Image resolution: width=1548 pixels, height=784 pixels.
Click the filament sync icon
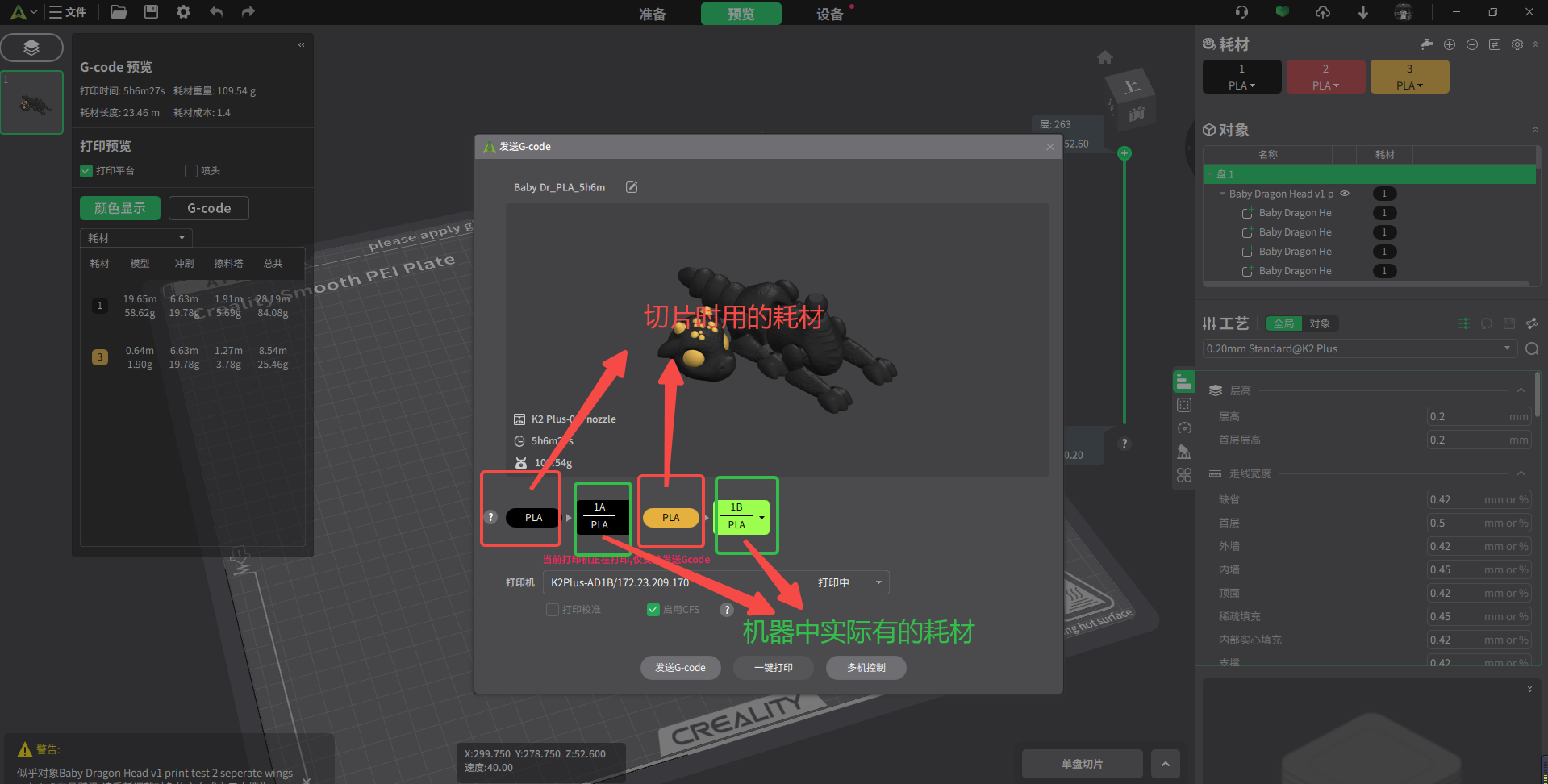point(1495,44)
